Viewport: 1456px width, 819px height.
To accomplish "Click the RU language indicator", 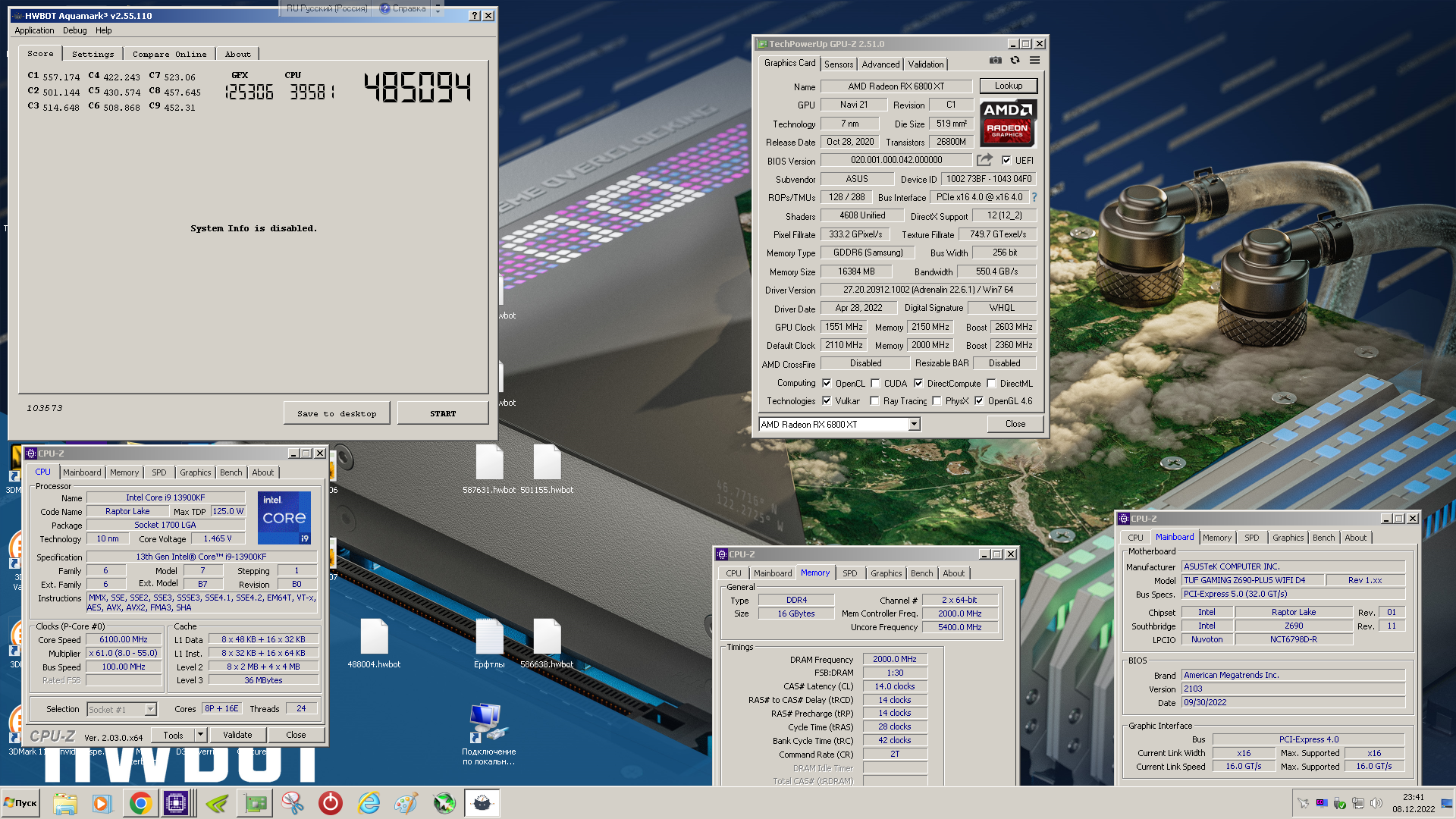I will click(327, 9).
